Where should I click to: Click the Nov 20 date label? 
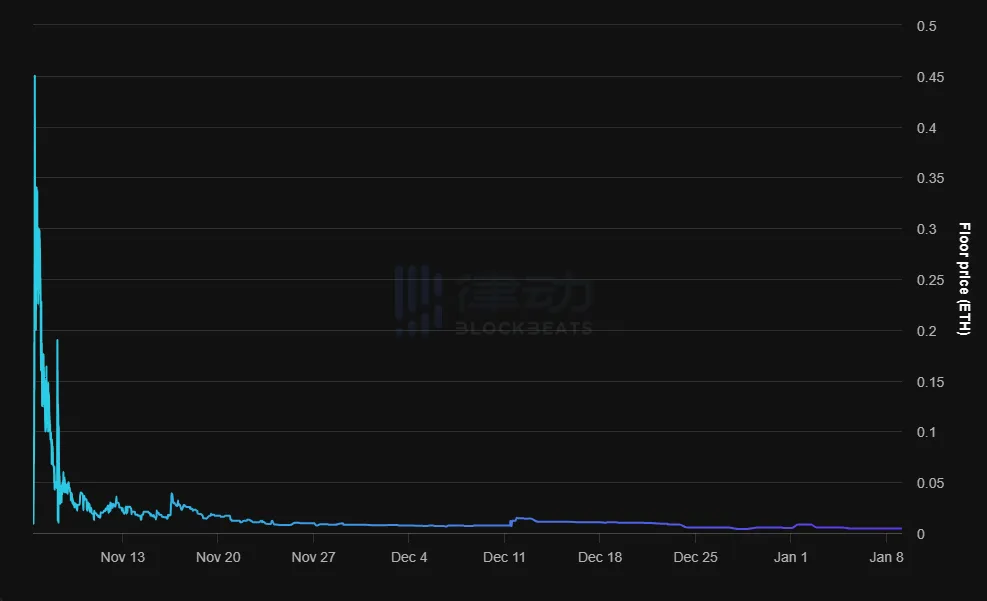coord(218,557)
